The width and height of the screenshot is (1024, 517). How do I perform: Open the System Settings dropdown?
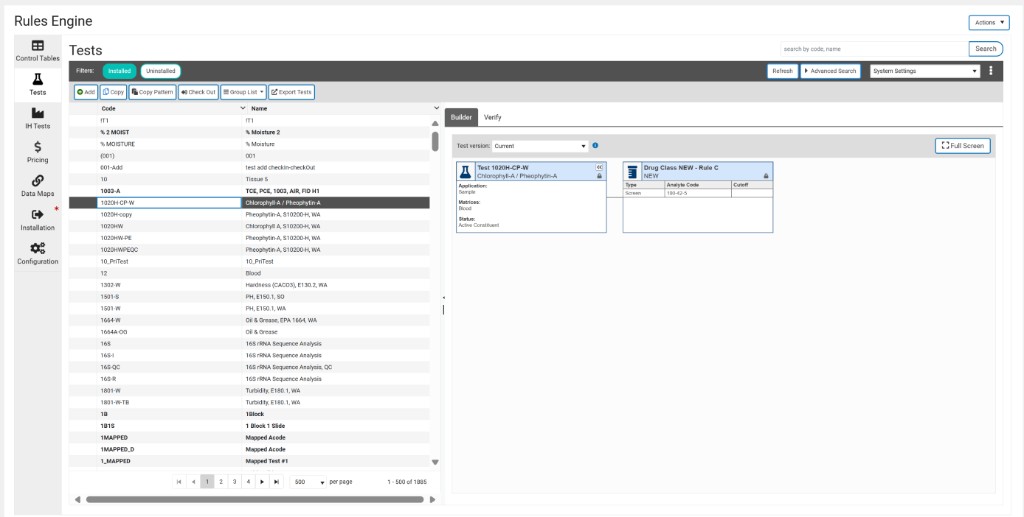(925, 70)
